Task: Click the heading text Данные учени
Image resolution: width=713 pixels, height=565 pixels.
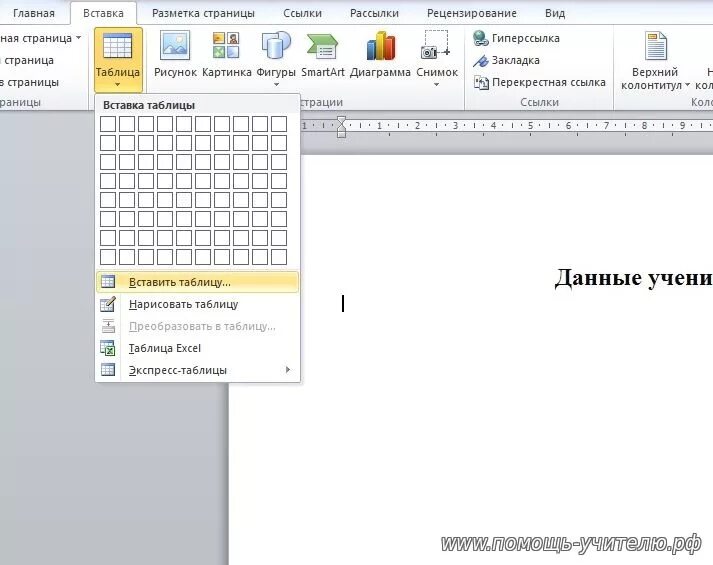Action: 633,277
